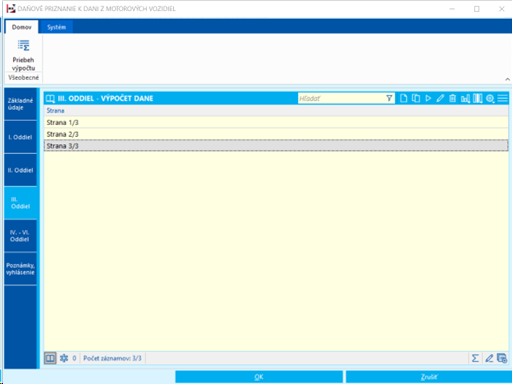Maximize the window
Image resolution: width=512 pixels, height=384 pixels.
477,9
